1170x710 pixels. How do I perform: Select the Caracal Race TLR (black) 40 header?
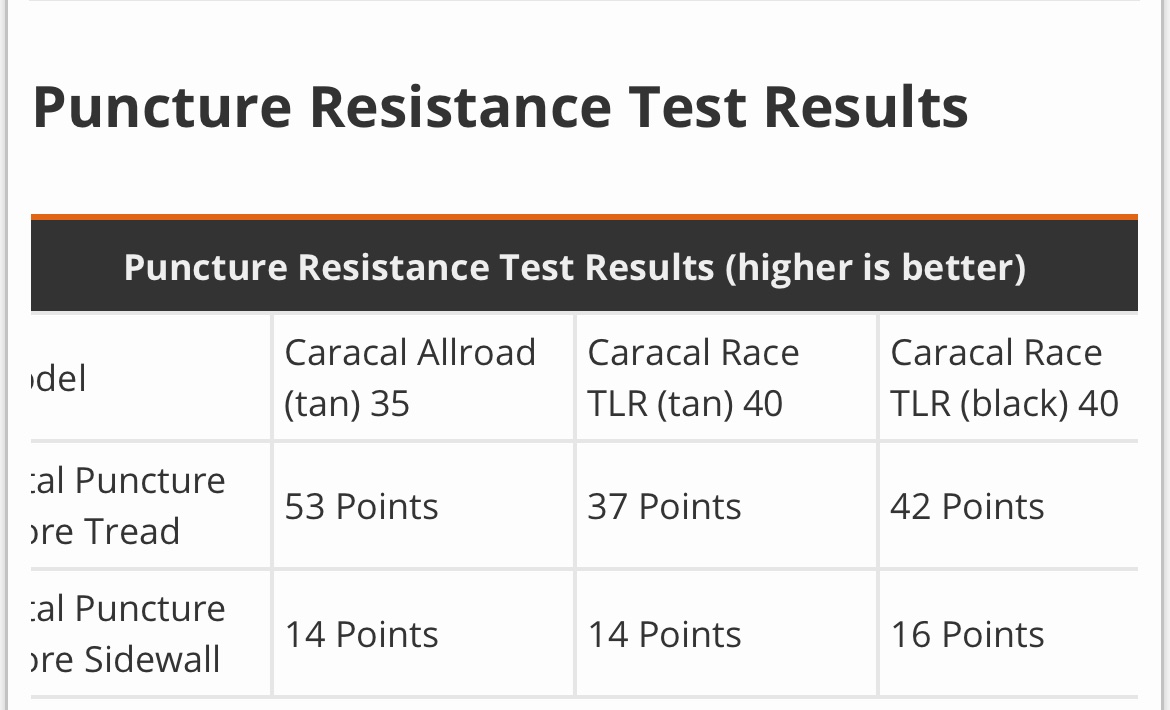[x=1004, y=378]
